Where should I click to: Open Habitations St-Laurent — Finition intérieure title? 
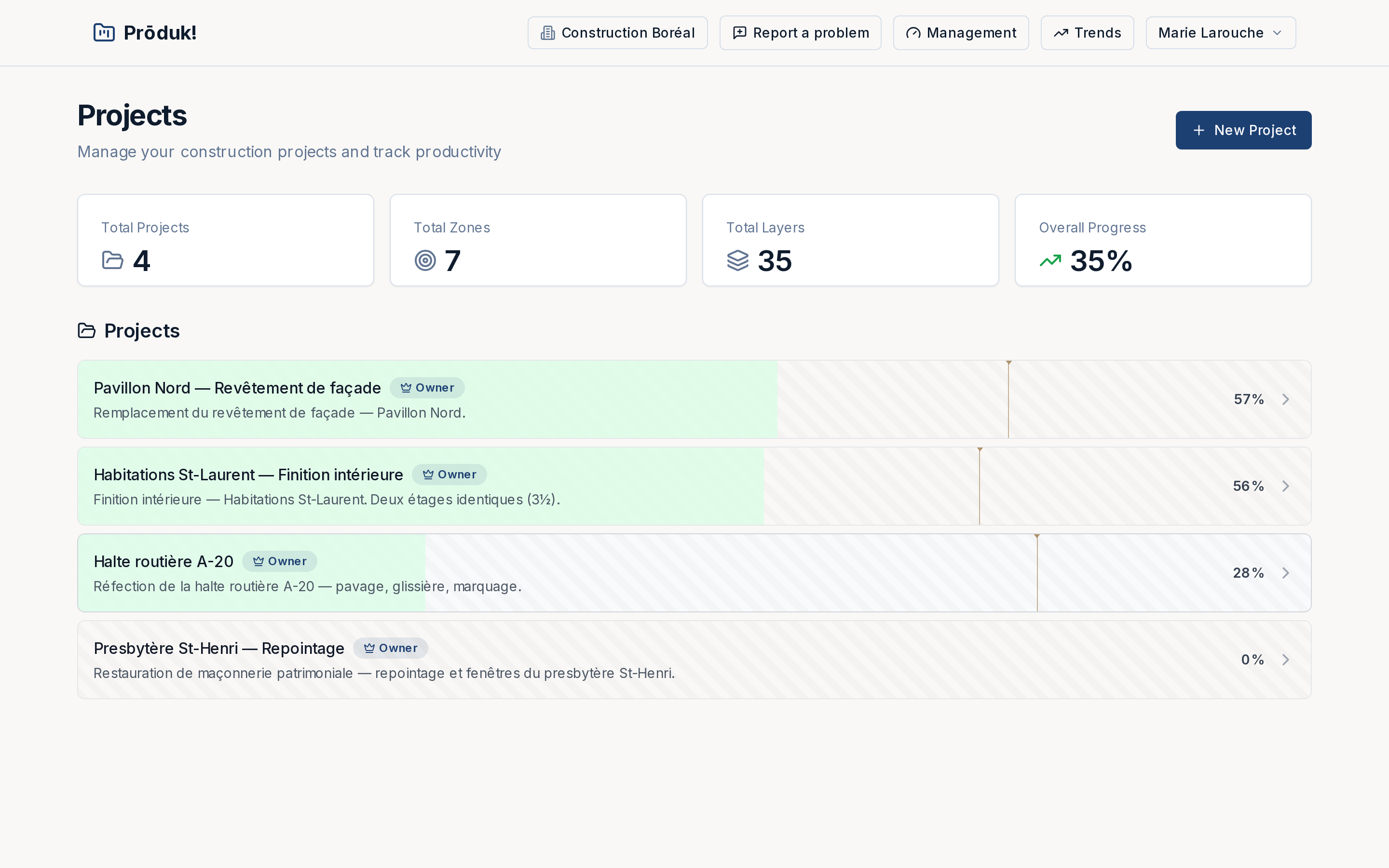(x=248, y=475)
